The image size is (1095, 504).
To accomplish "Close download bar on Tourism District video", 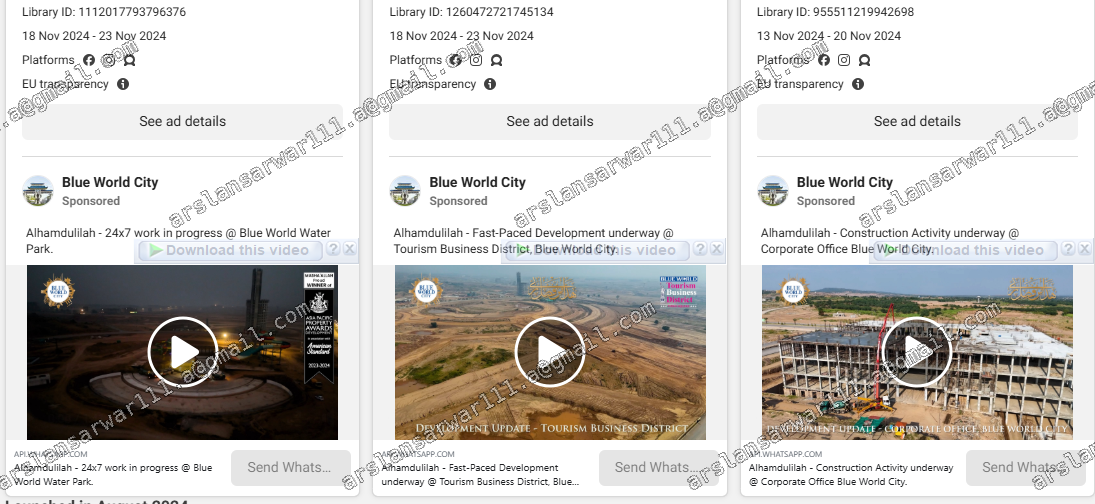I will [717, 249].
